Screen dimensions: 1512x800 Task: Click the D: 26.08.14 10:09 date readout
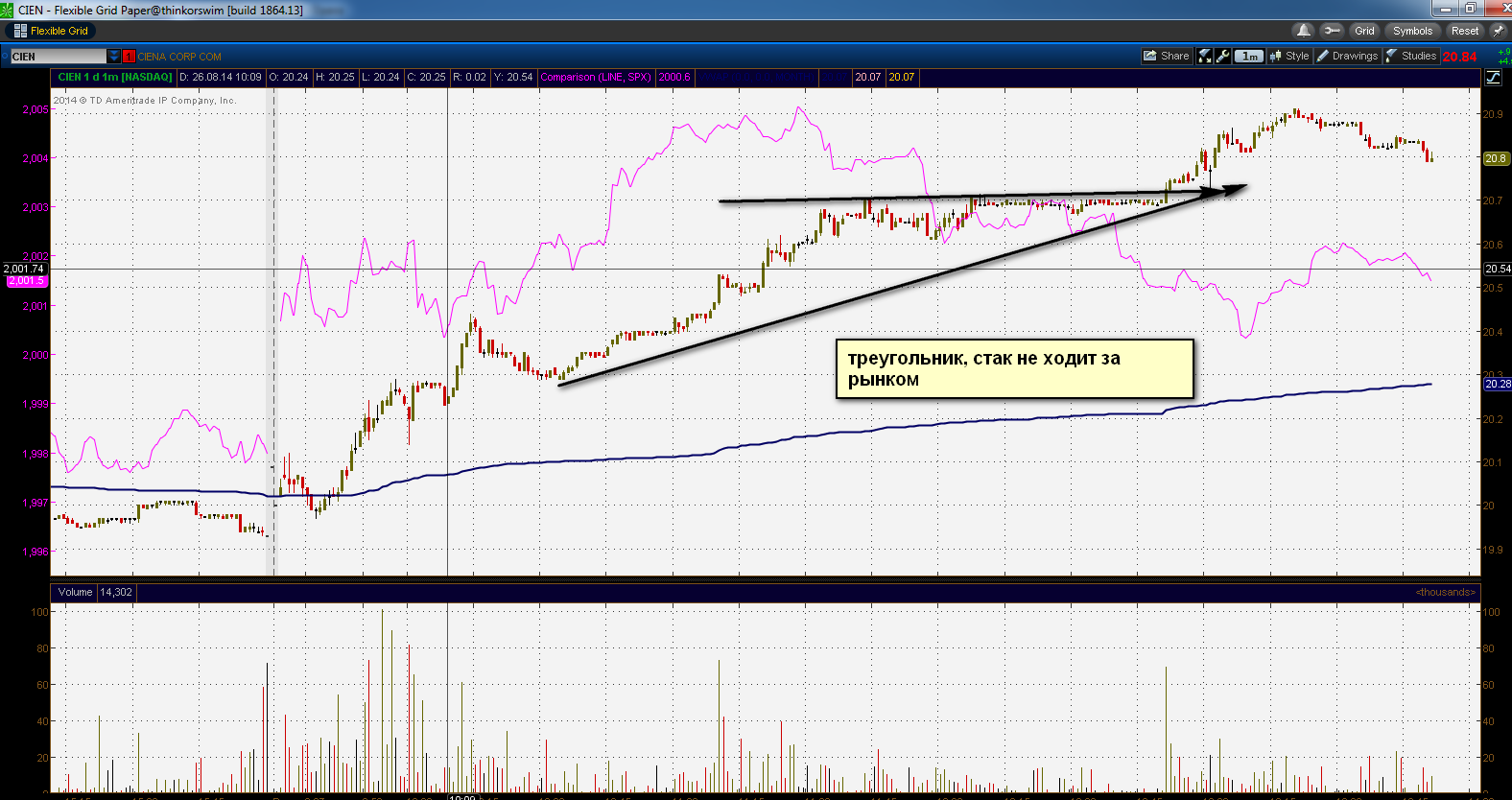click(221, 77)
